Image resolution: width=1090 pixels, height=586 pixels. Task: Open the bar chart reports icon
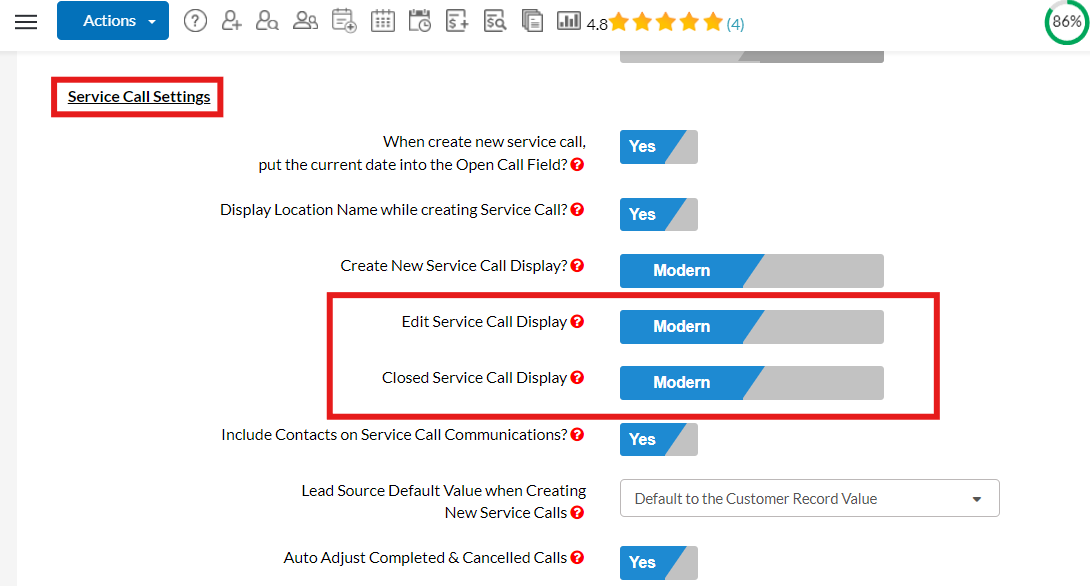tap(569, 21)
